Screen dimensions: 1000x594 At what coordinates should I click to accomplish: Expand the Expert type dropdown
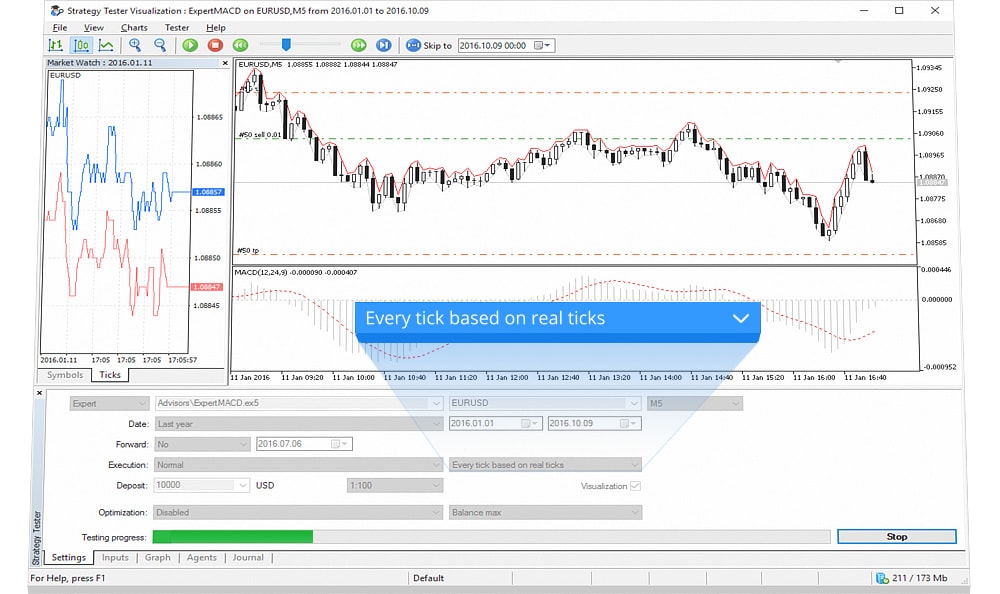(x=109, y=403)
